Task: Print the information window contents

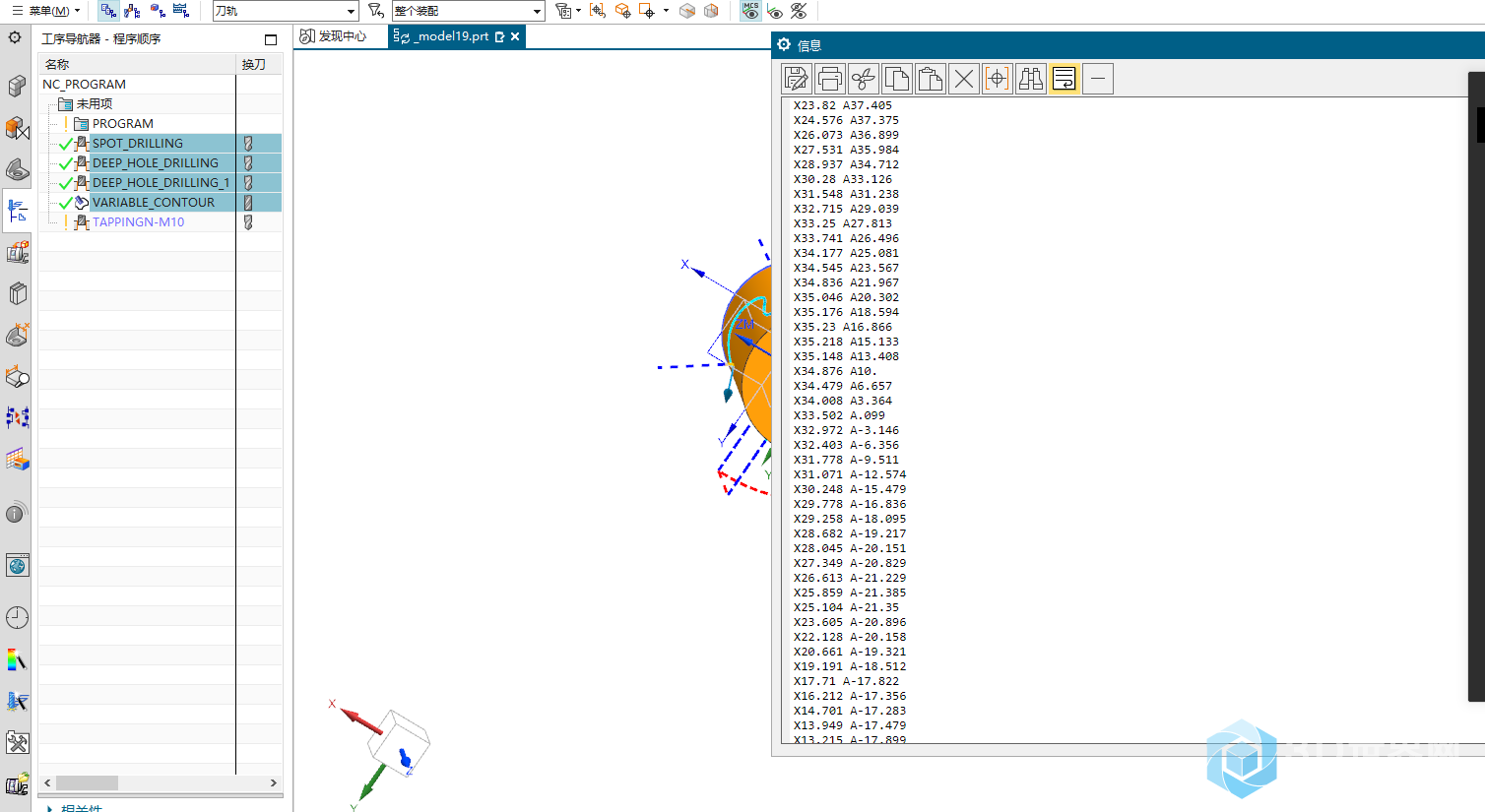Action: point(830,79)
